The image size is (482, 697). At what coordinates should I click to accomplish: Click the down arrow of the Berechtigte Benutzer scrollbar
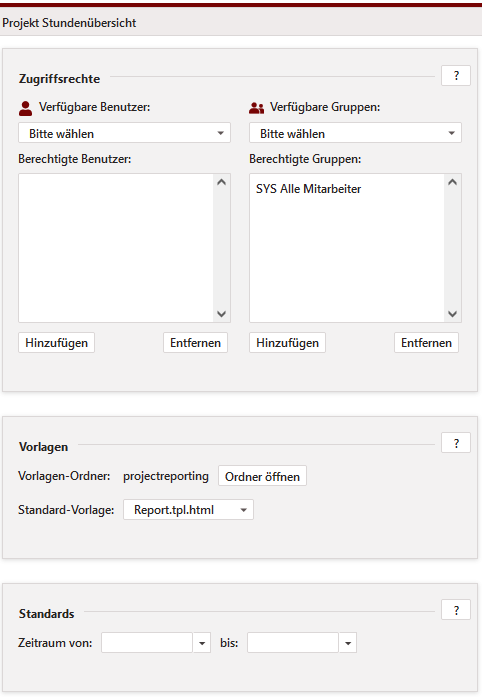click(221, 314)
